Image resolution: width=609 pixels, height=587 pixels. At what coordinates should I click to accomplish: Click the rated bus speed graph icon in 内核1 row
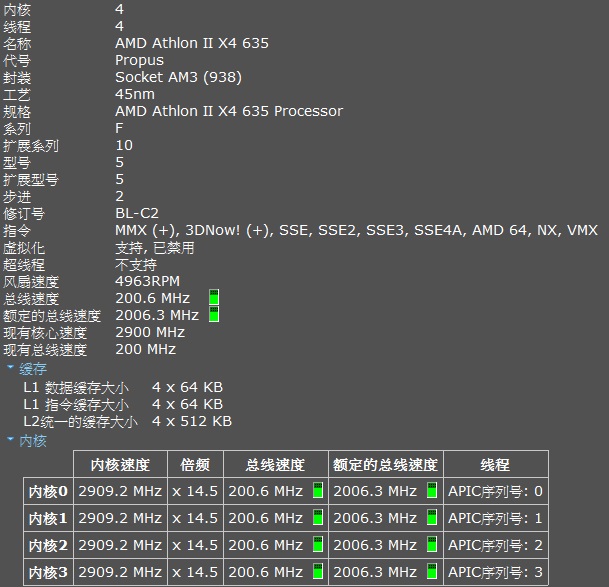point(432,517)
